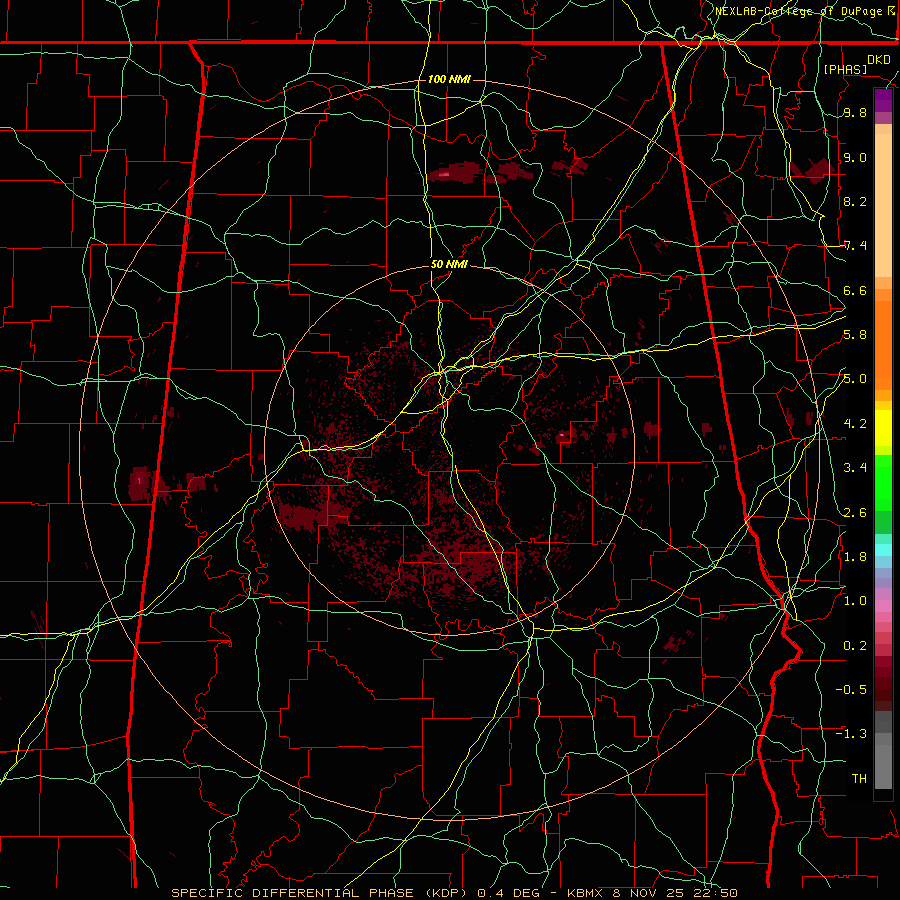Choose the 1.0 scale label
This screenshot has height=900, width=900.
coord(855,601)
